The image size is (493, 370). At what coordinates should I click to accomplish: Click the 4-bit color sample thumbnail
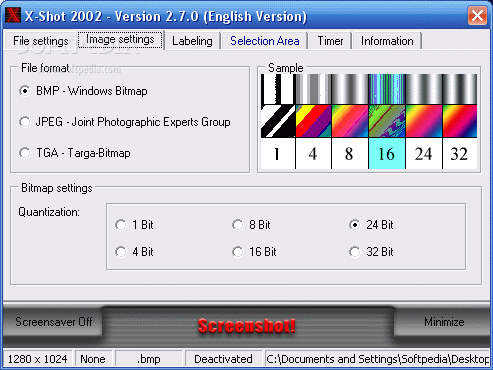click(x=313, y=121)
